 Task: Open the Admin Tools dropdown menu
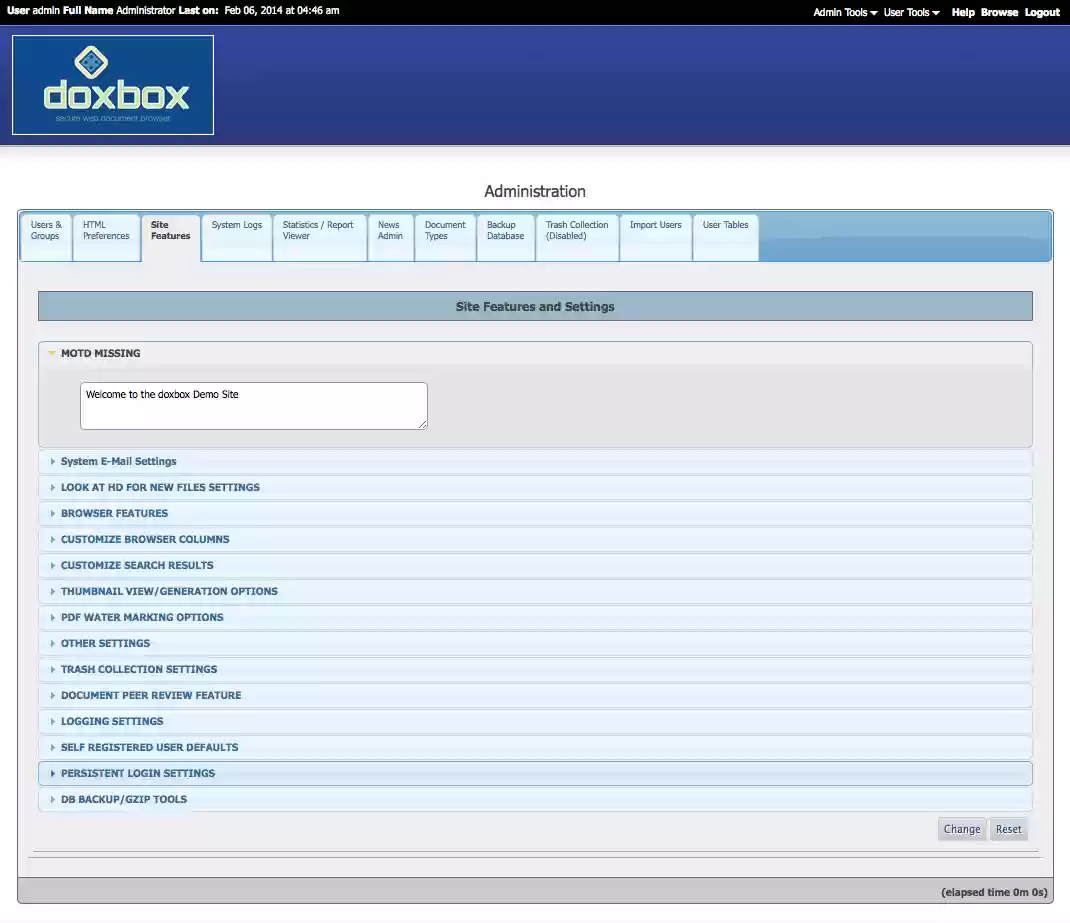tap(843, 12)
